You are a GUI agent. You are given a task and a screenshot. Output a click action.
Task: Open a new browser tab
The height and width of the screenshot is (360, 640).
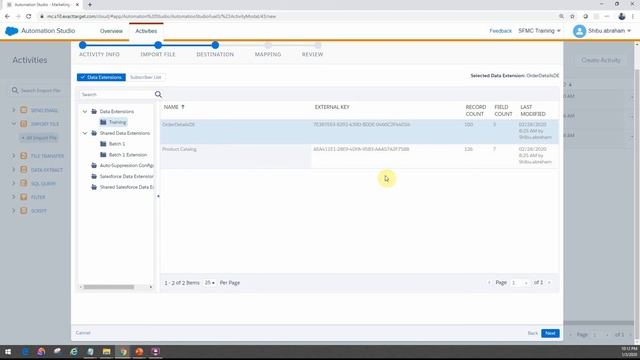coord(90,4)
